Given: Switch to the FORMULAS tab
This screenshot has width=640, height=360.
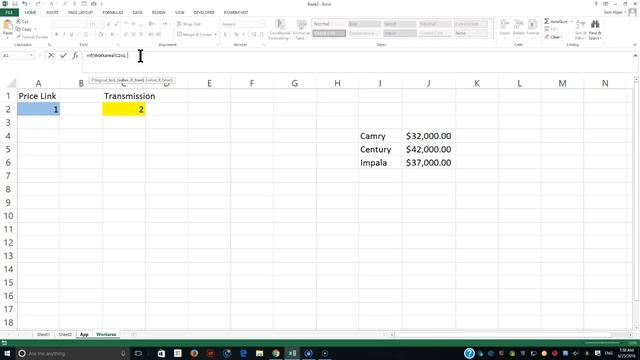Looking at the screenshot, I should (113, 12).
